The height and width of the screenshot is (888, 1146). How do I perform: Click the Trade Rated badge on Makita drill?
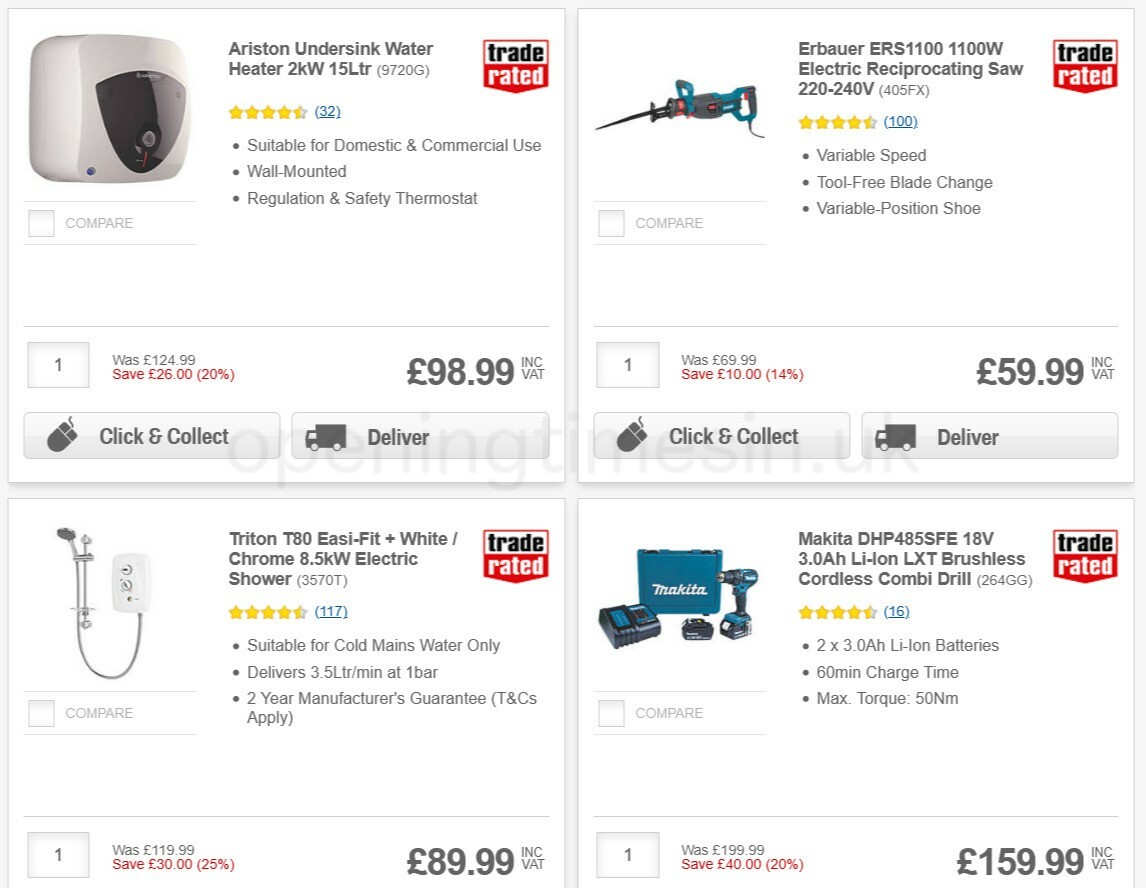1085,557
